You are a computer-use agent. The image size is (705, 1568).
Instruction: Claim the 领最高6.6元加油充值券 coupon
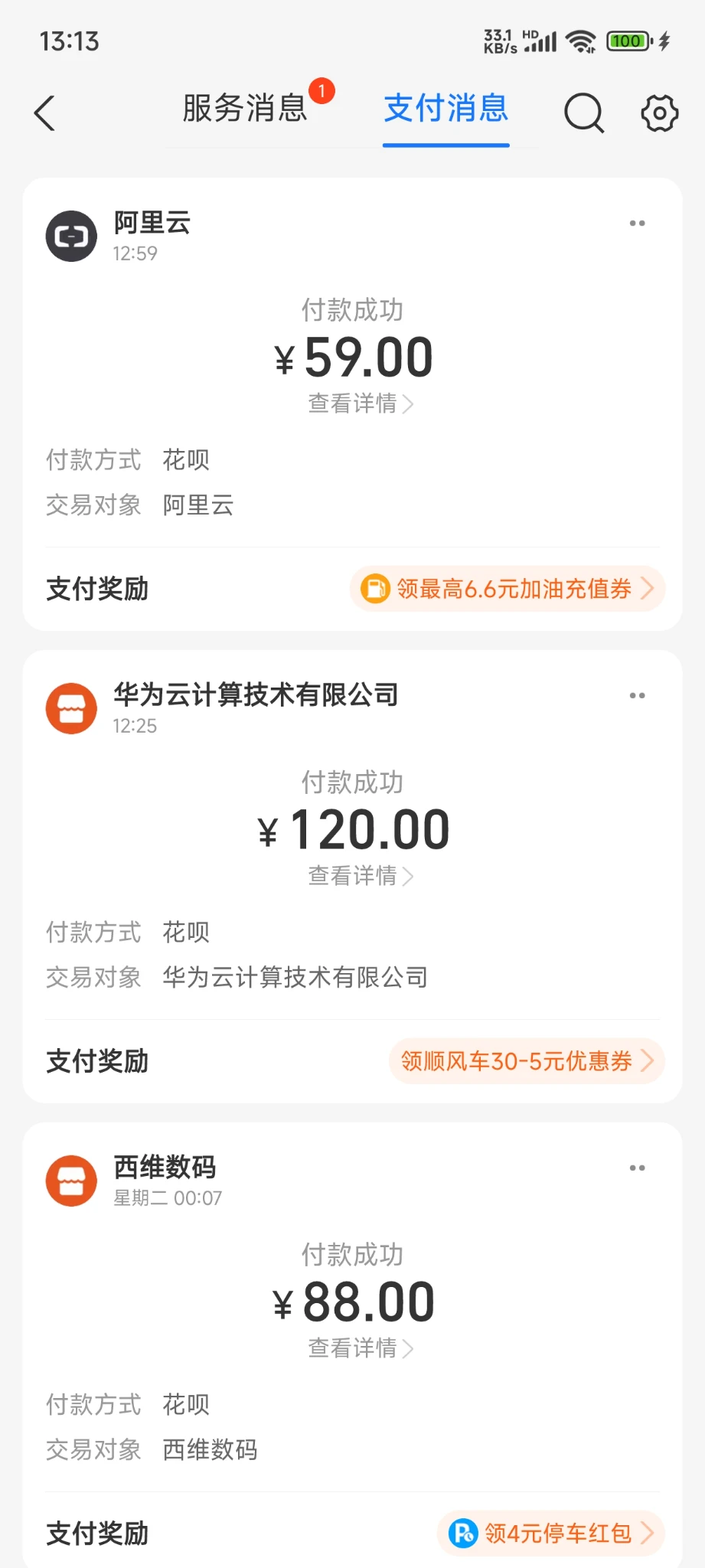508,589
